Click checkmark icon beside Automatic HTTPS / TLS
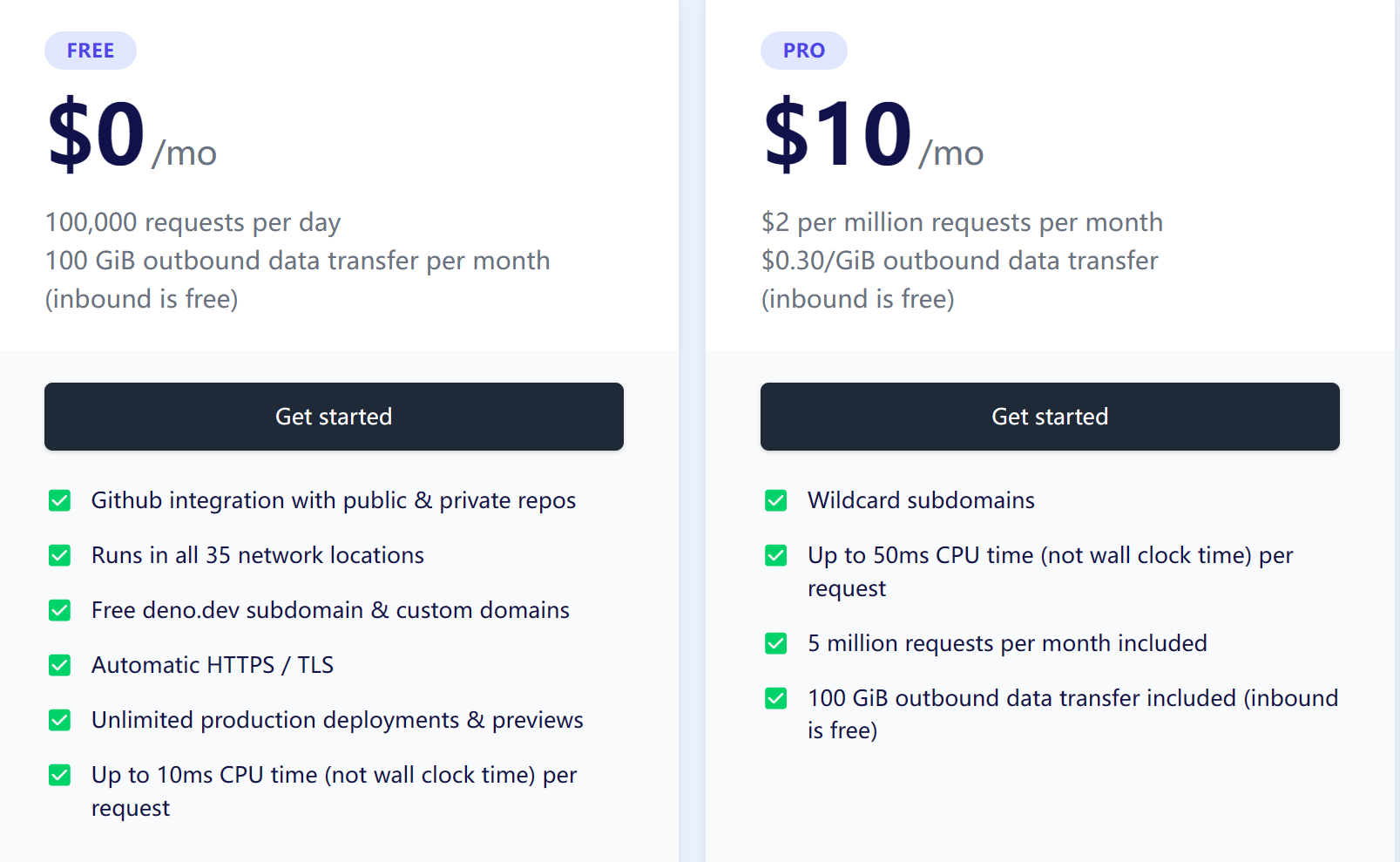The width and height of the screenshot is (1400, 862). pyautogui.click(x=59, y=665)
